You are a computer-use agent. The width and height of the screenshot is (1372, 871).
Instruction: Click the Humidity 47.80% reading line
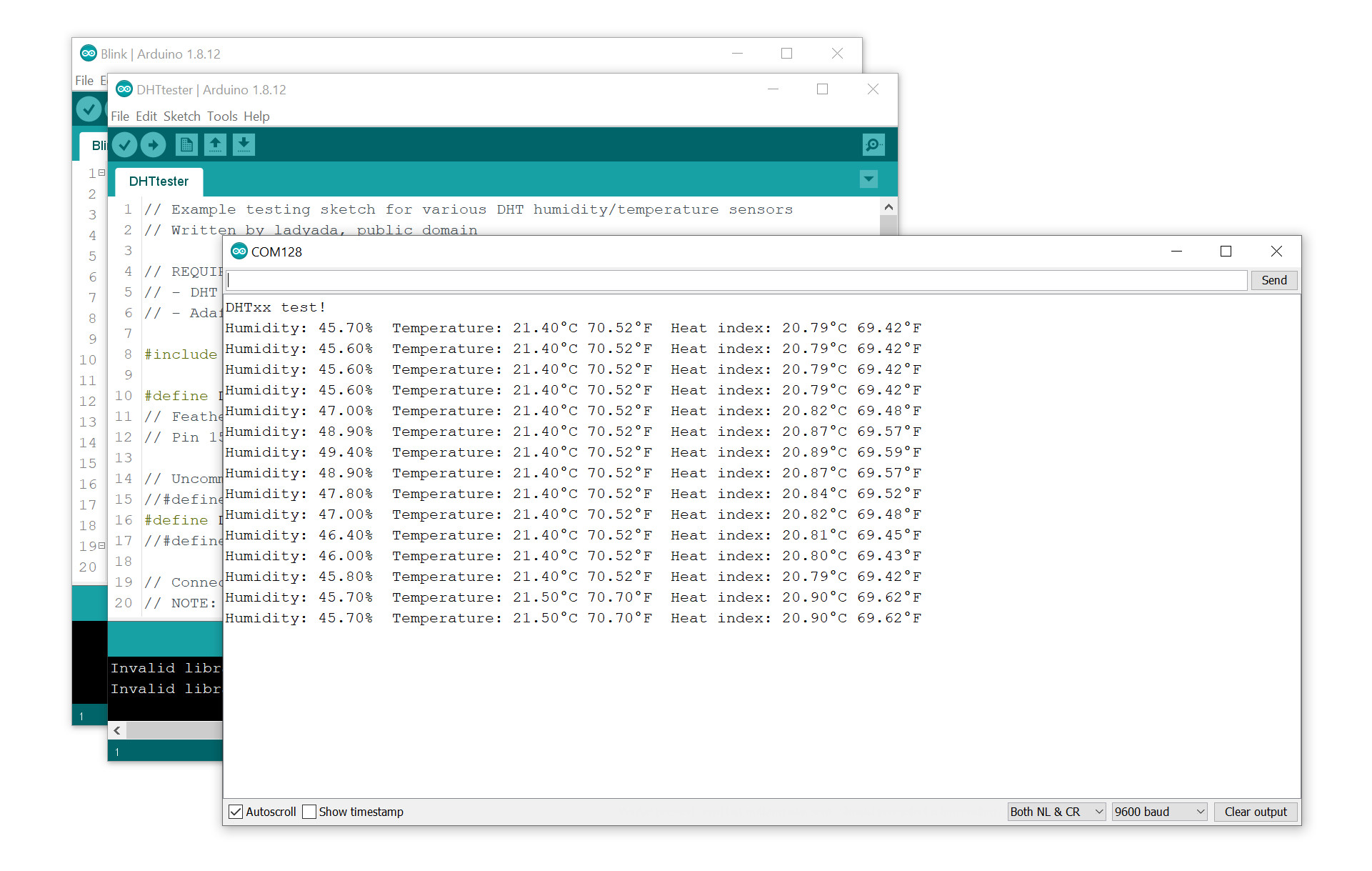point(573,494)
